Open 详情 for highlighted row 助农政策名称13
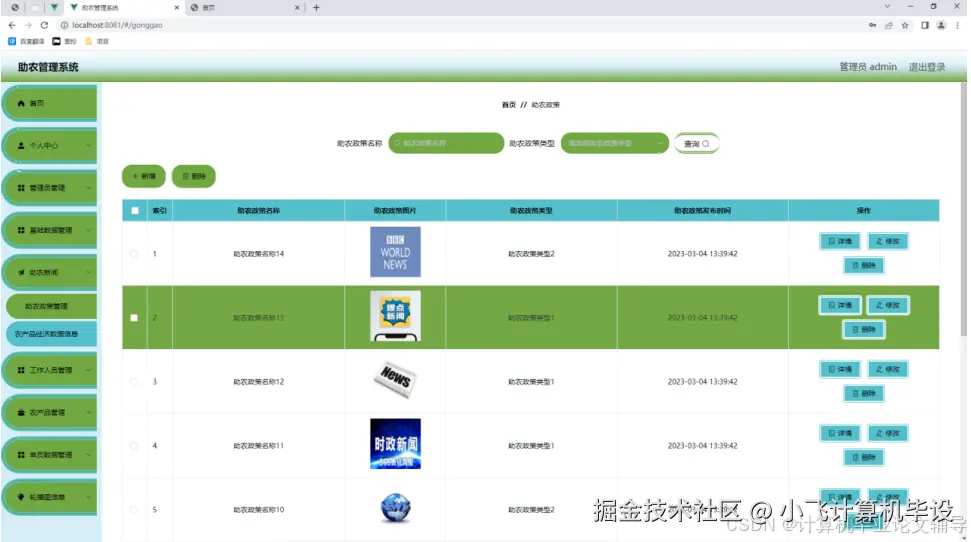 click(840, 305)
